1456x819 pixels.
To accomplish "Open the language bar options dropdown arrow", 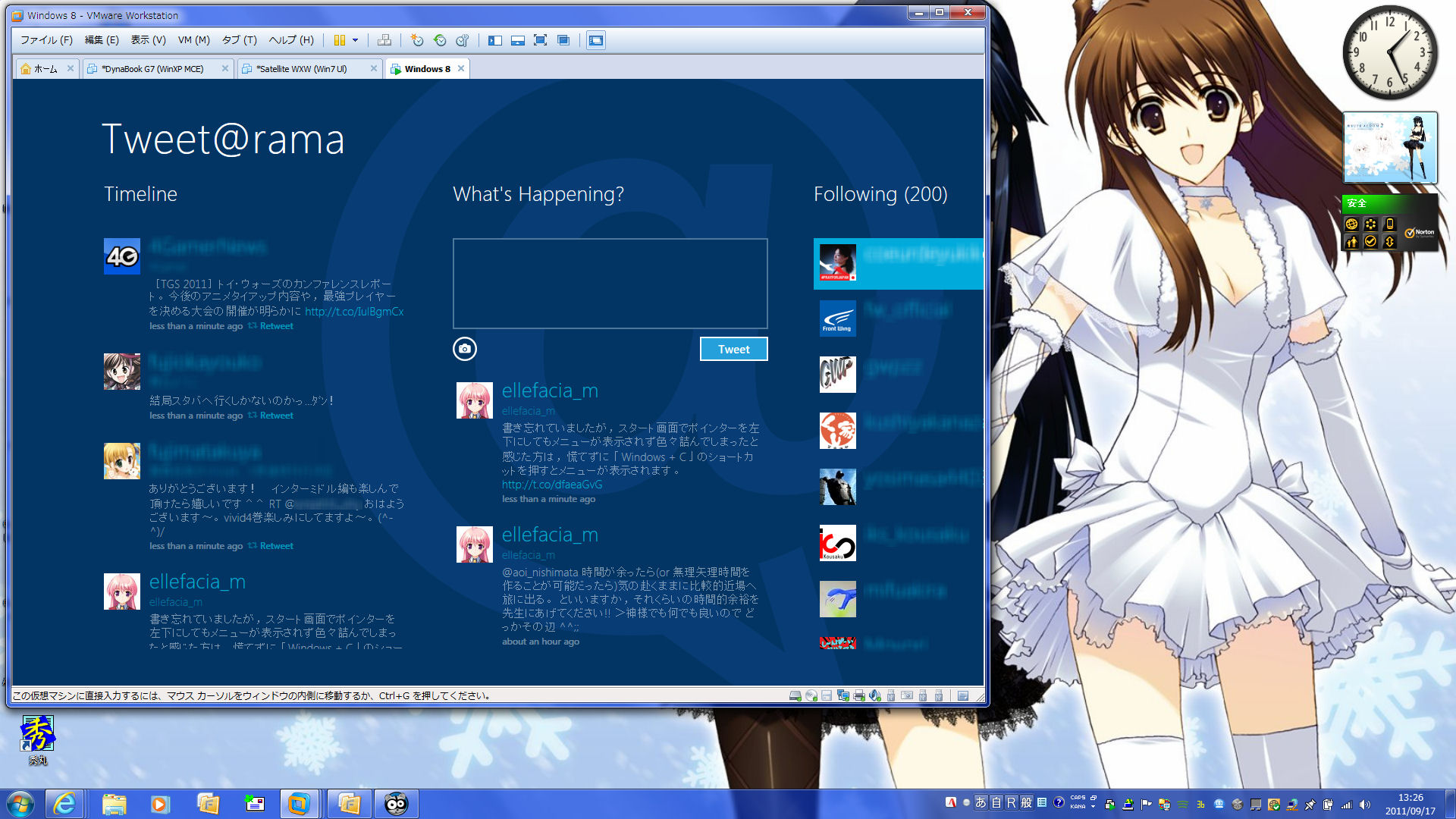I will pyautogui.click(x=1094, y=807).
